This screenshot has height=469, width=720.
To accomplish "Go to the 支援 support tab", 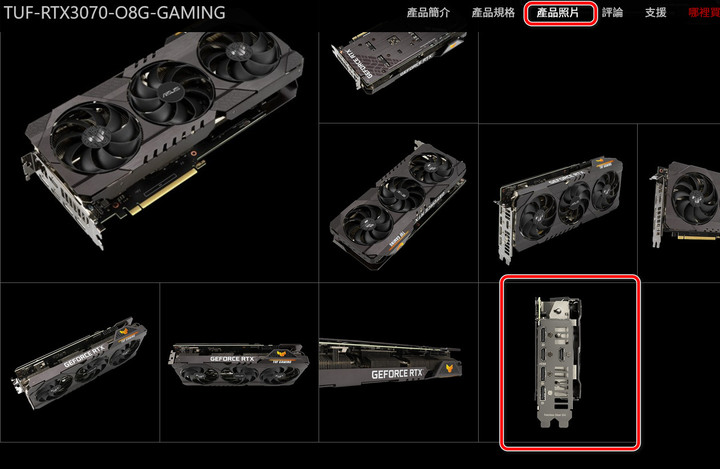I will coord(655,12).
